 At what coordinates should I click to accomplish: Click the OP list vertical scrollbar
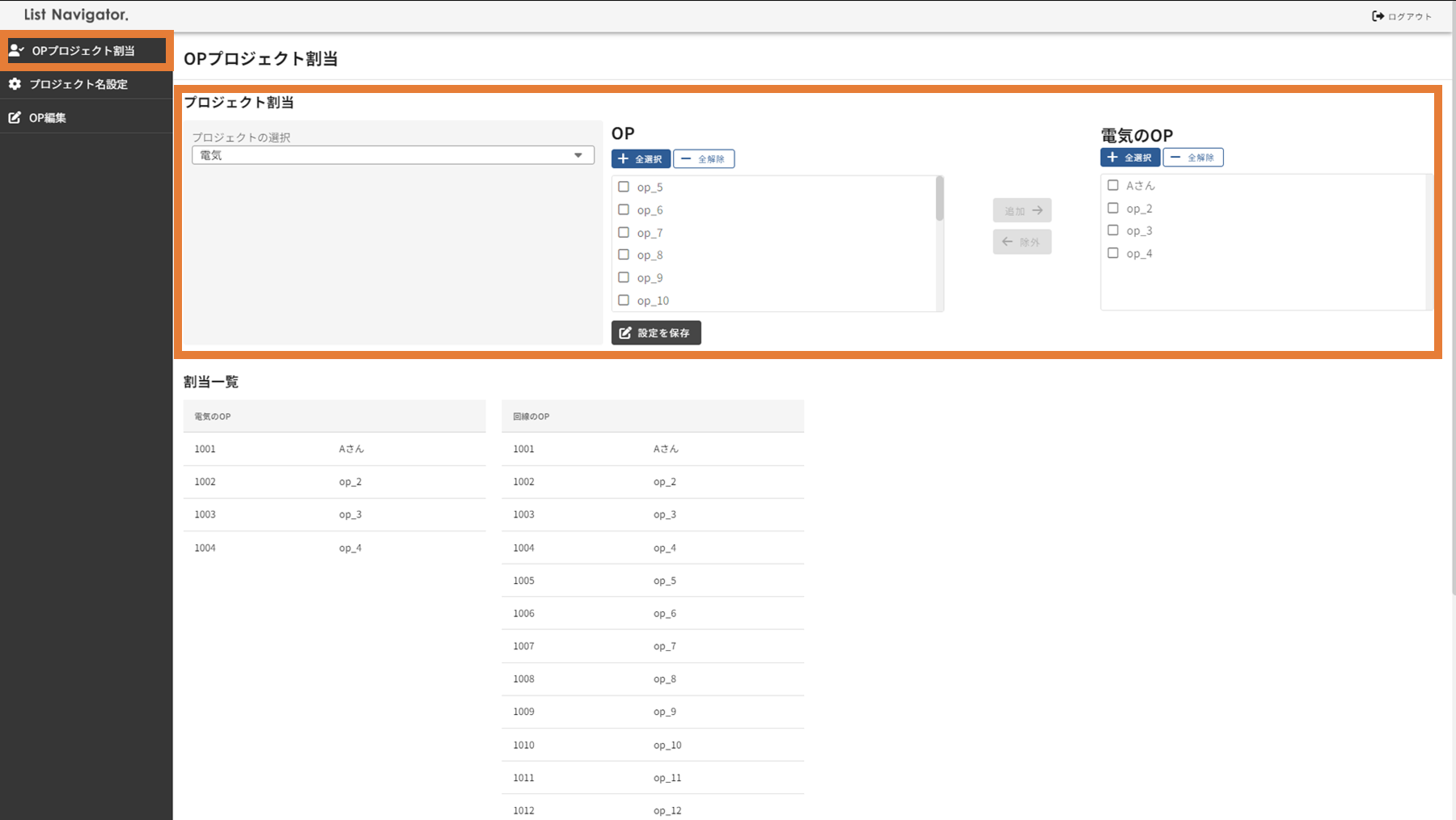click(939, 199)
